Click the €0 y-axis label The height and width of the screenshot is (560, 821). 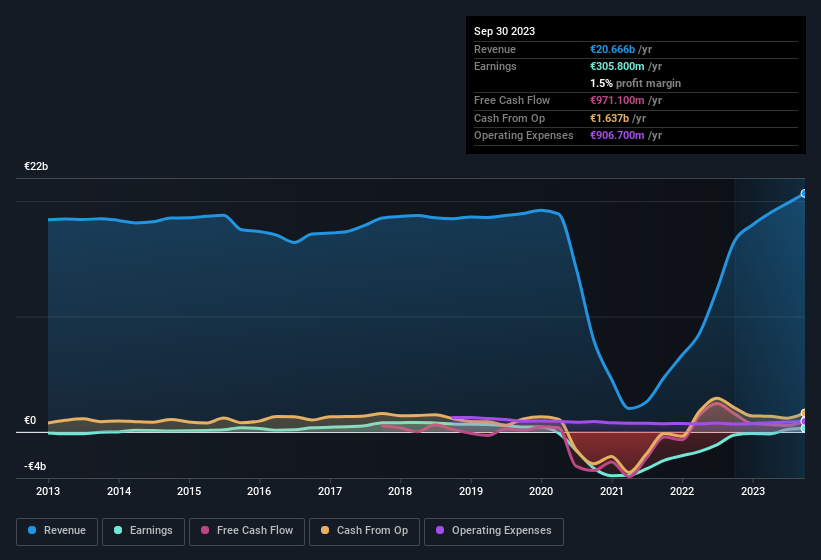[x=30, y=420]
